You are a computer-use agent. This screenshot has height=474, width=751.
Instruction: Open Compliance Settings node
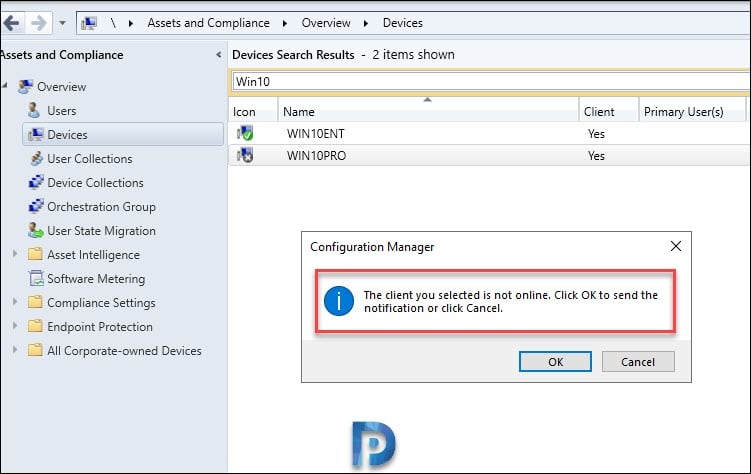pos(101,303)
